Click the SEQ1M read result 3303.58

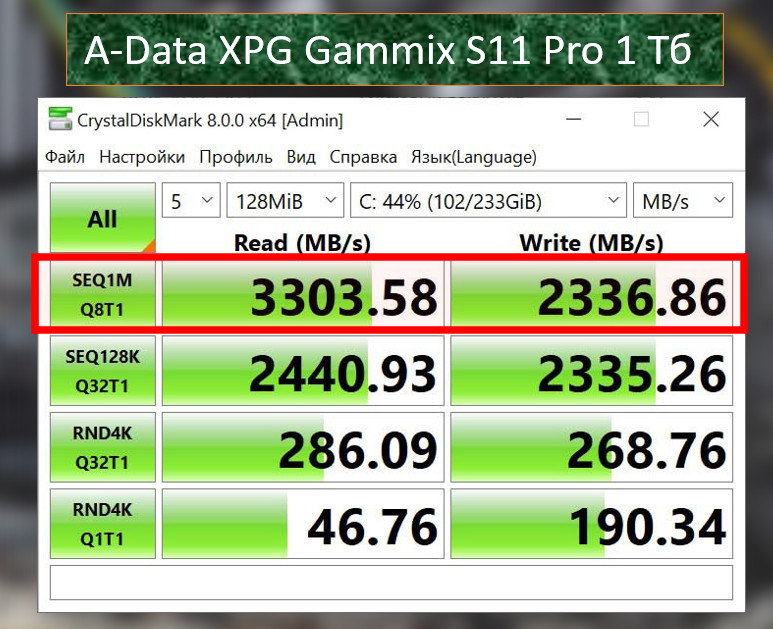[303, 294]
